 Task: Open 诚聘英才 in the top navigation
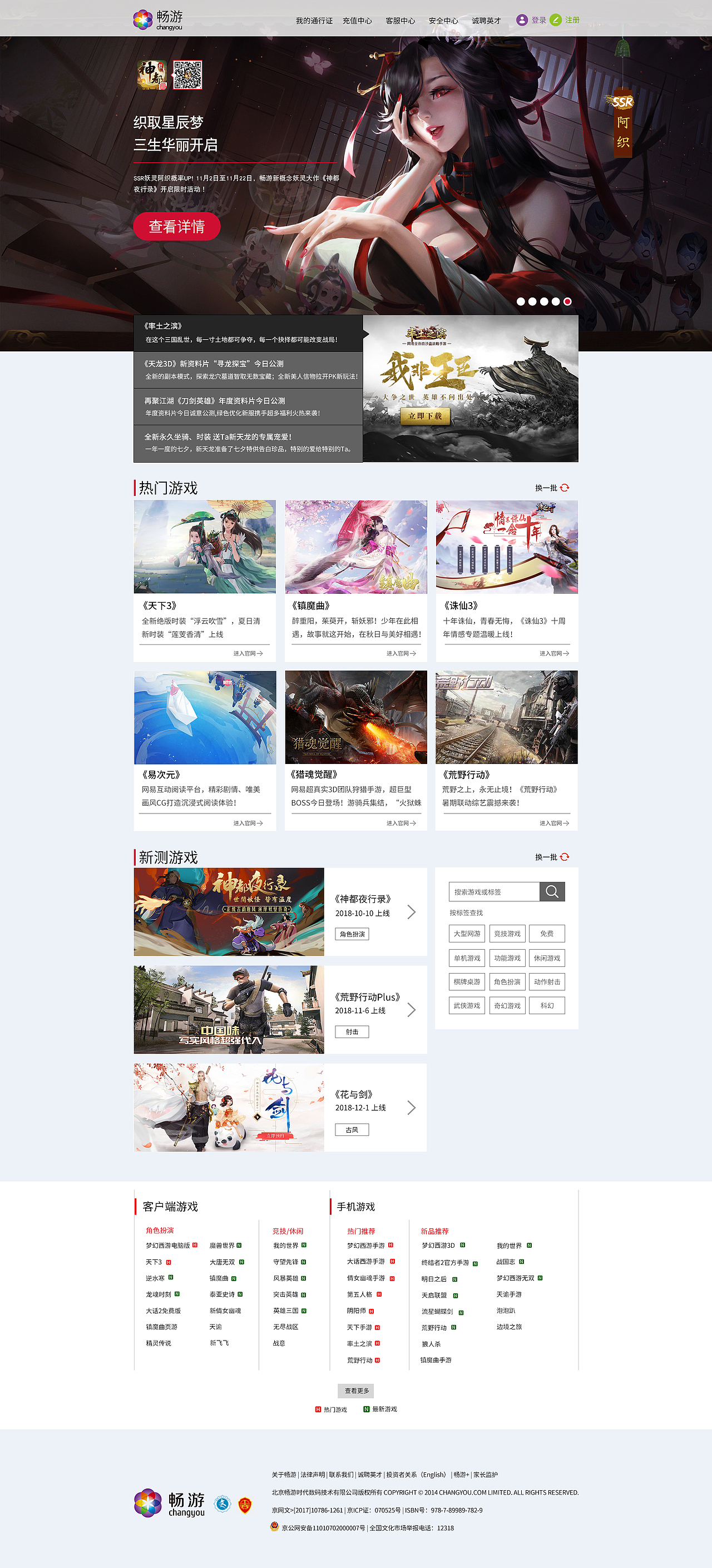tap(486, 21)
